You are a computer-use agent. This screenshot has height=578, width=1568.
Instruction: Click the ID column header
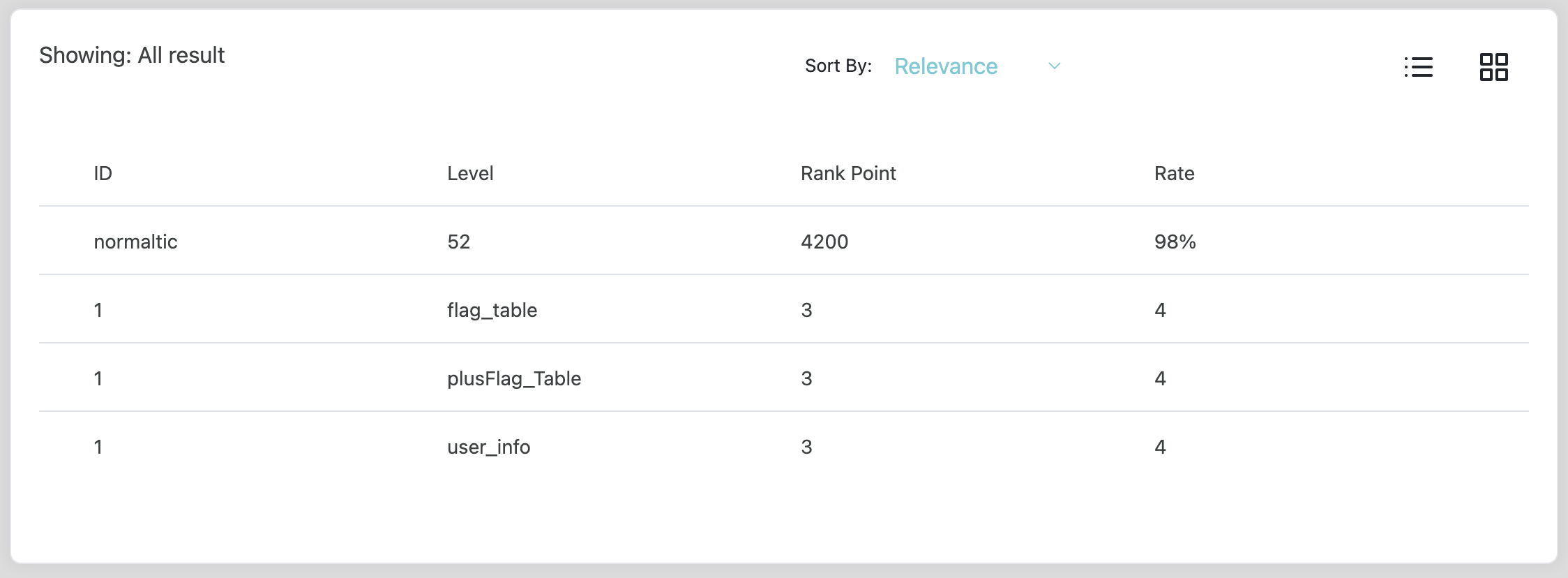pyautogui.click(x=103, y=173)
